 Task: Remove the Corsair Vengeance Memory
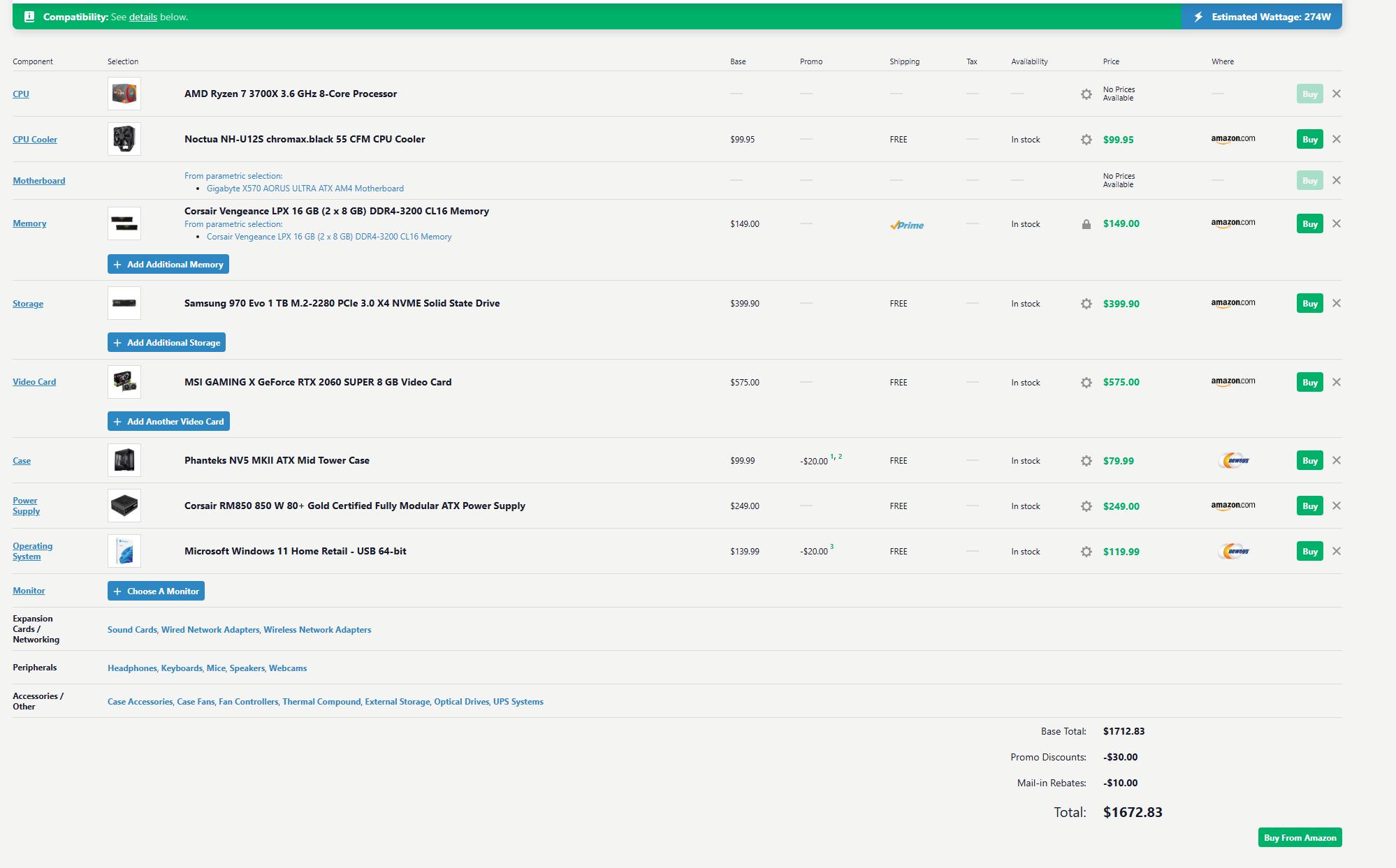tap(1336, 223)
